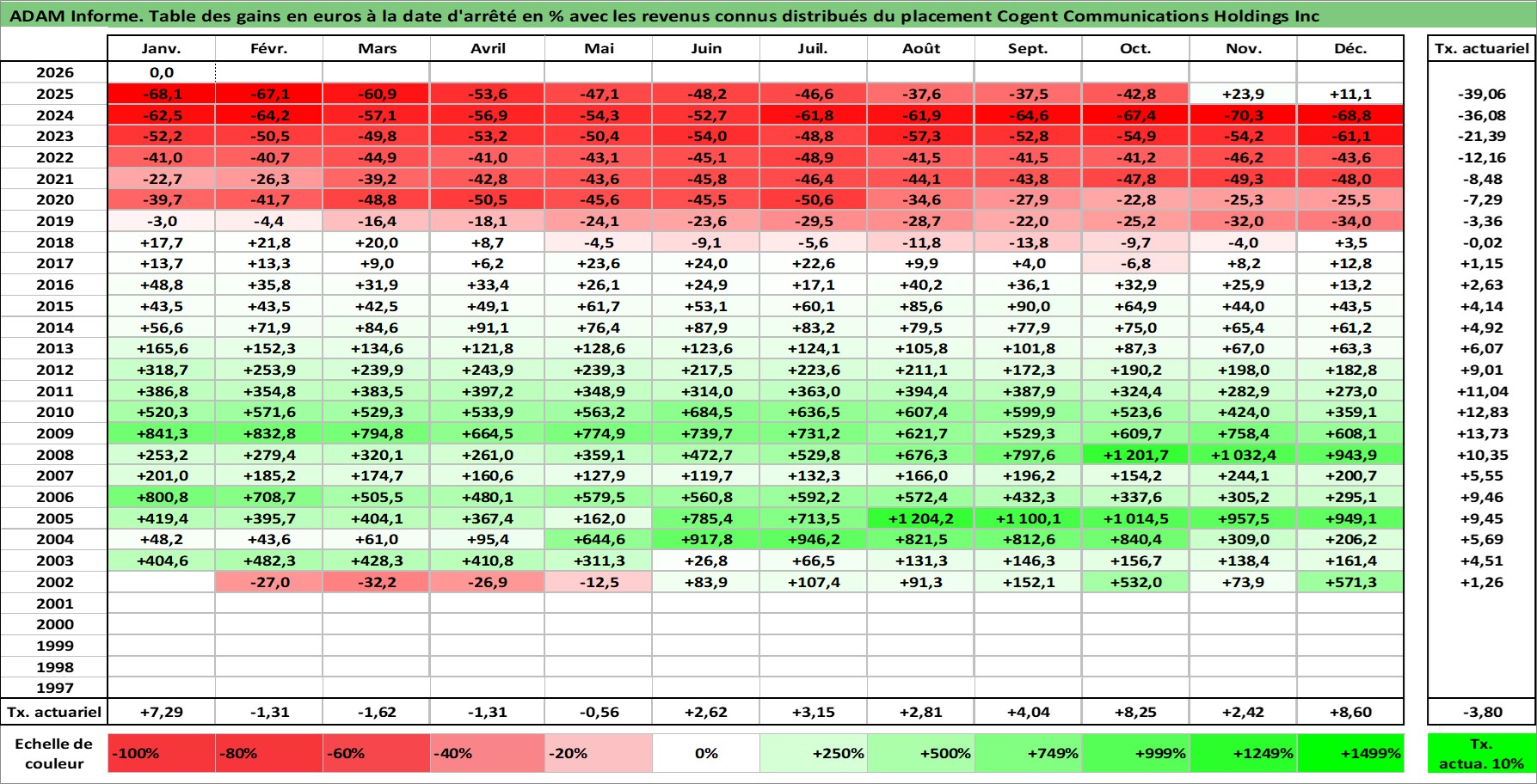Select the Août column header

point(921,48)
